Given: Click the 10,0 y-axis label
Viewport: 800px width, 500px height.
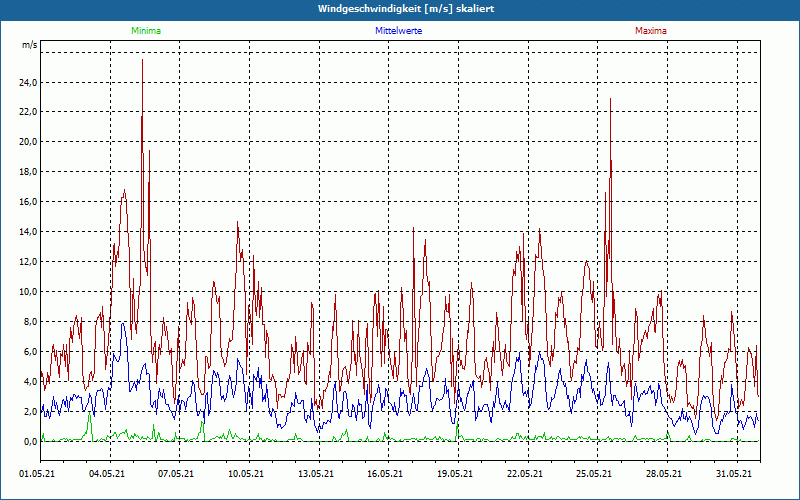Looking at the screenshot, I should [28, 292].
